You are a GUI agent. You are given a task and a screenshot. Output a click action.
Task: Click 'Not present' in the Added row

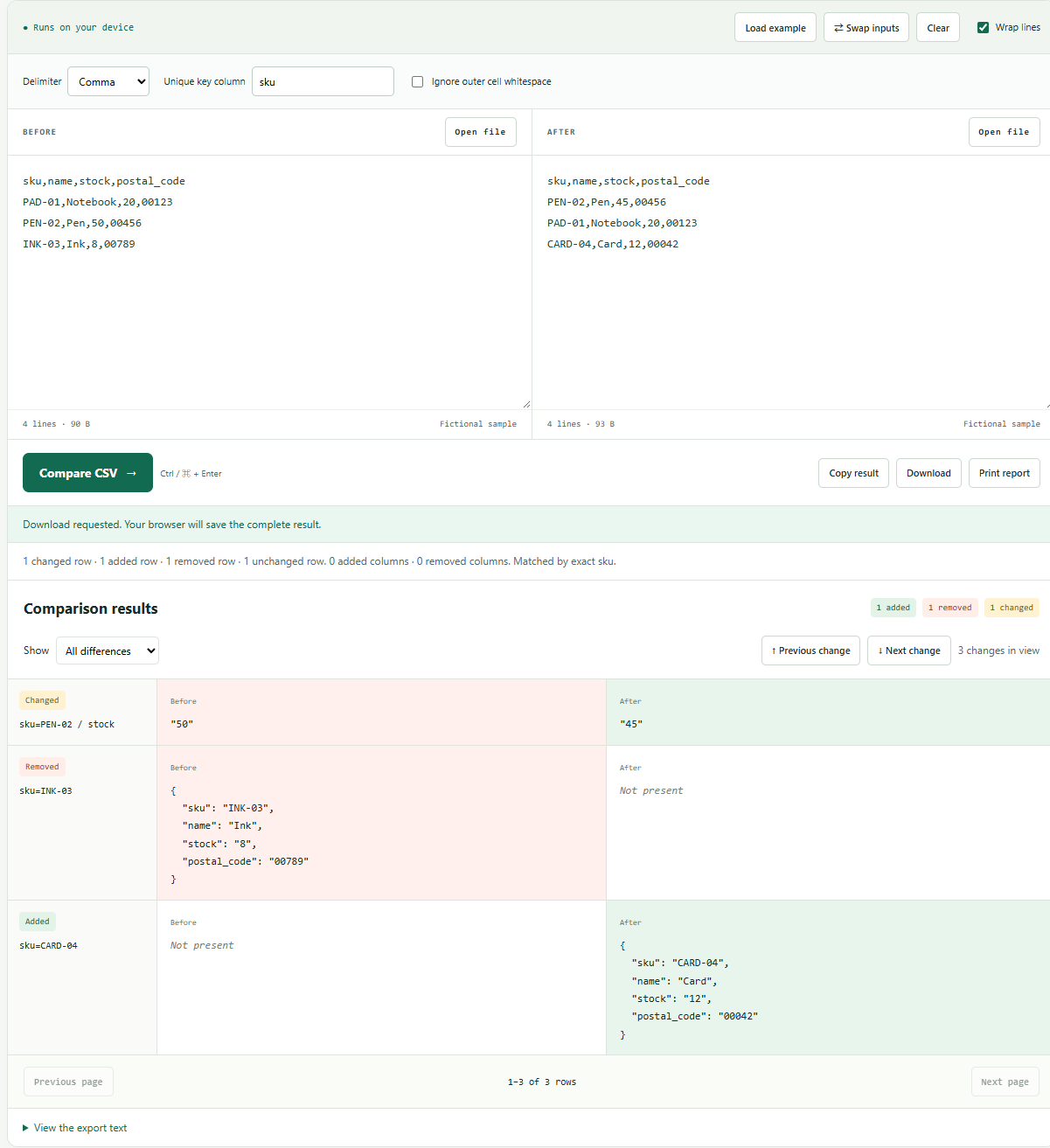coord(202,945)
